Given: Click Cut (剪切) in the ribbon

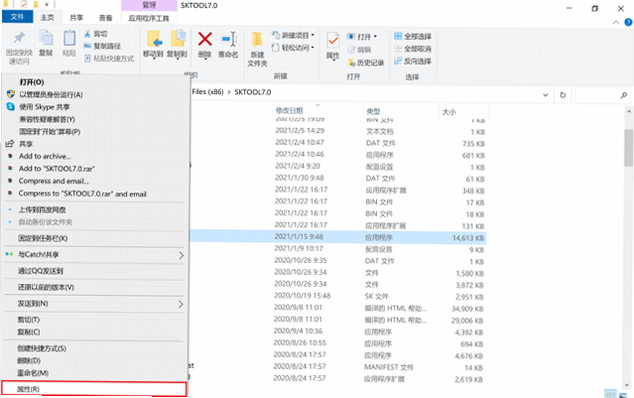Looking at the screenshot, I should 96,34.
